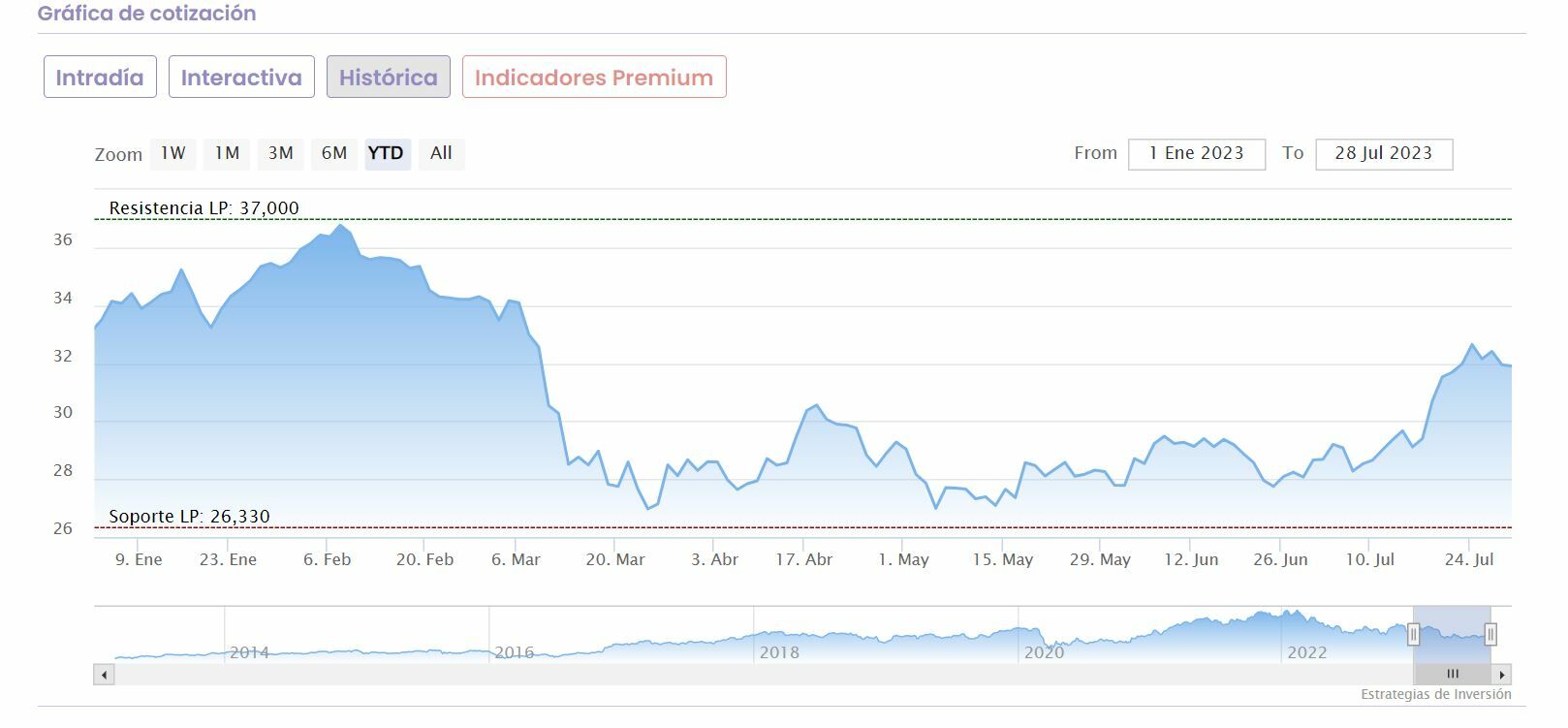
Task: Click the navigator's right range handle
Action: click(1490, 635)
